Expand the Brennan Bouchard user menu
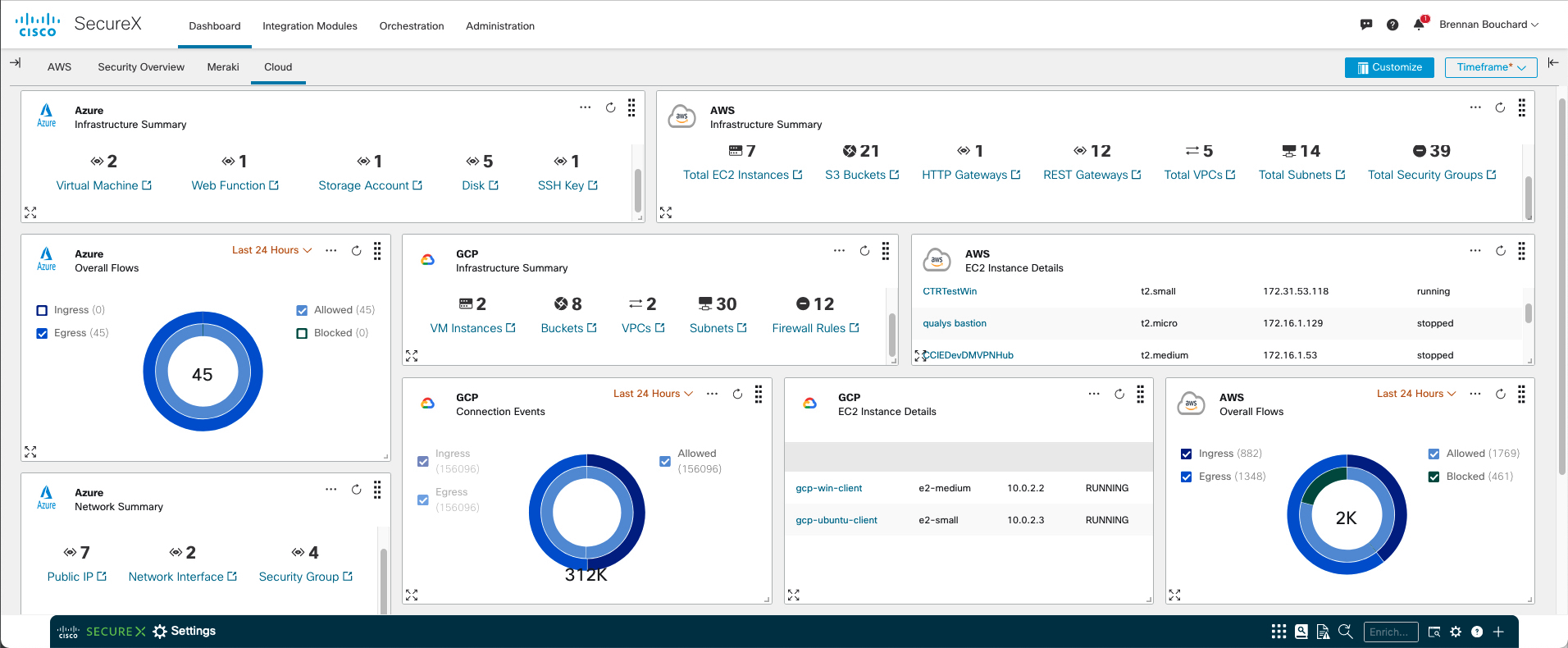This screenshot has height=648, width=1568. pos(1488,25)
